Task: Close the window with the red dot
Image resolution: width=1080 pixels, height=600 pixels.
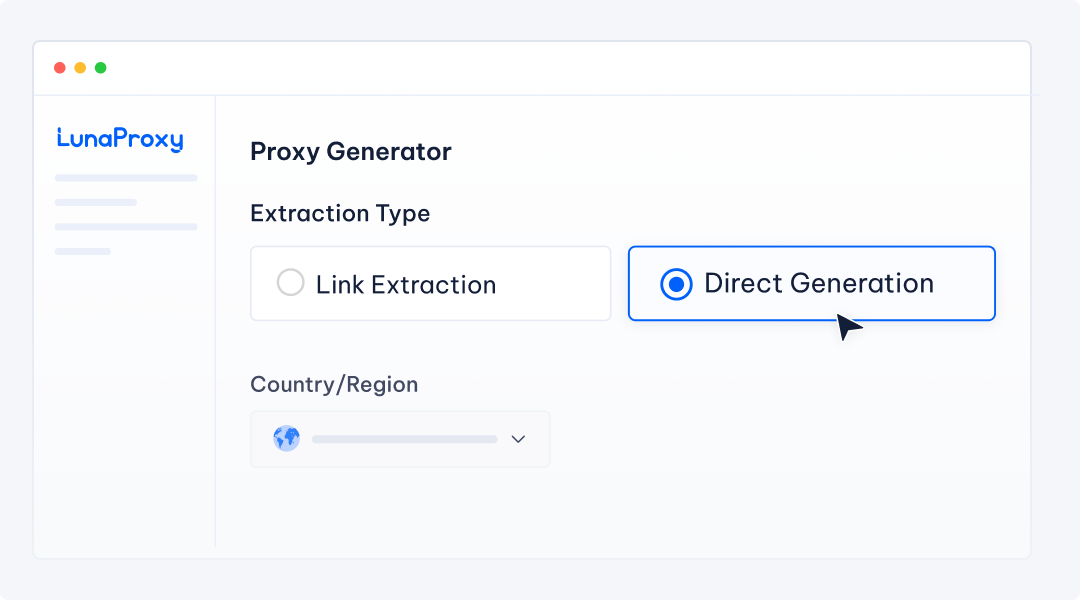Action: pos(60,68)
